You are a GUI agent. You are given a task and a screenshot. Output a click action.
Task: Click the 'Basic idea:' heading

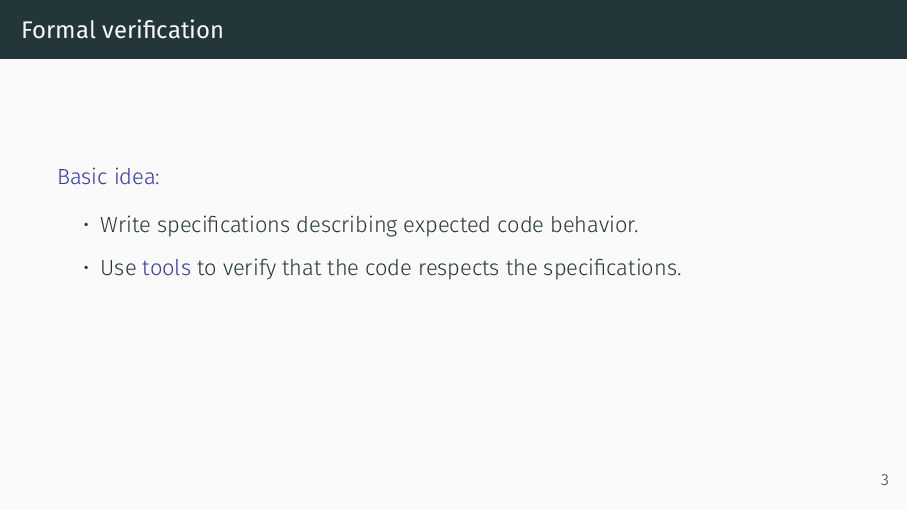[108, 176]
